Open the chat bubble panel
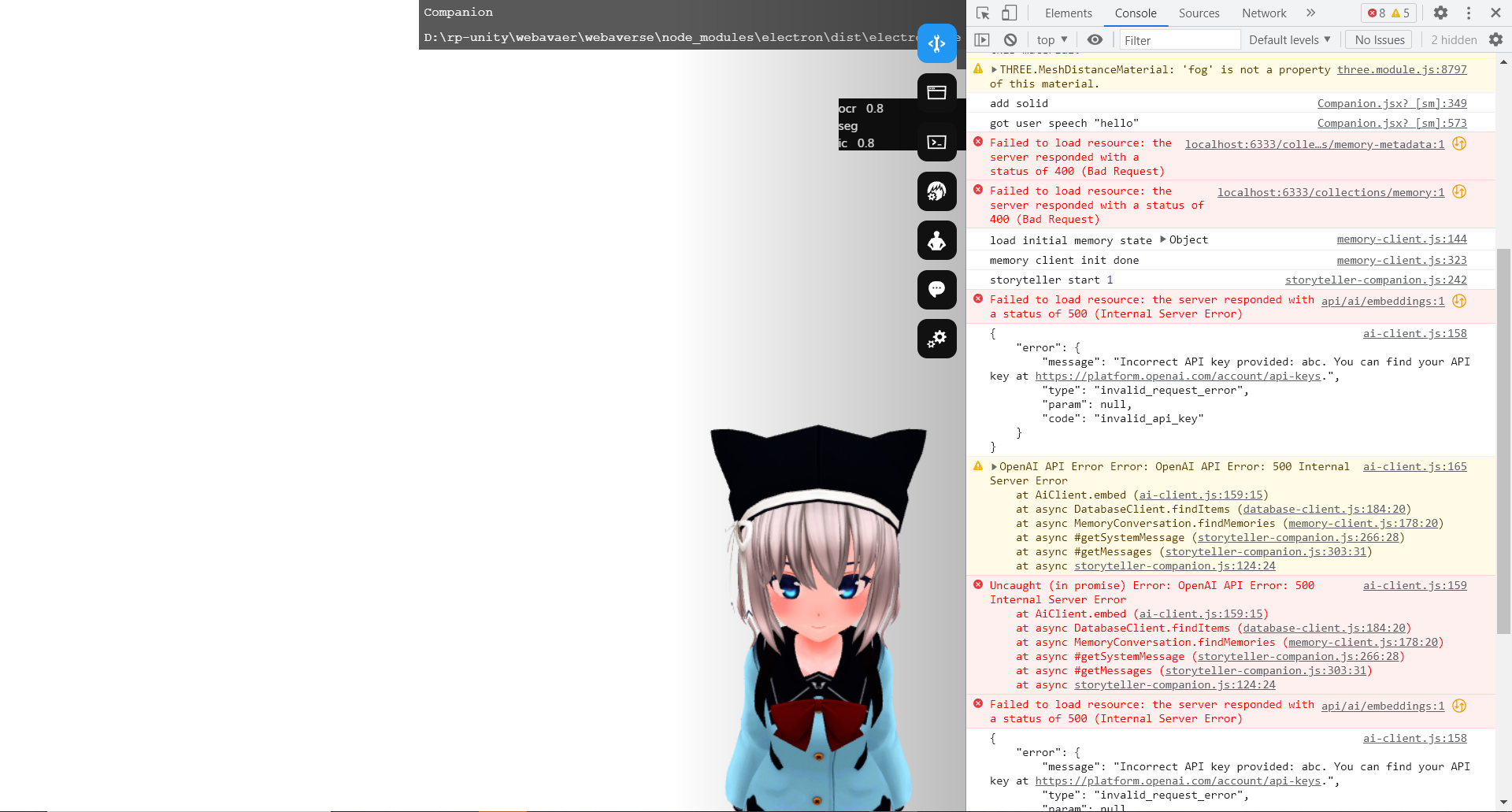The width and height of the screenshot is (1512, 812). [x=936, y=289]
